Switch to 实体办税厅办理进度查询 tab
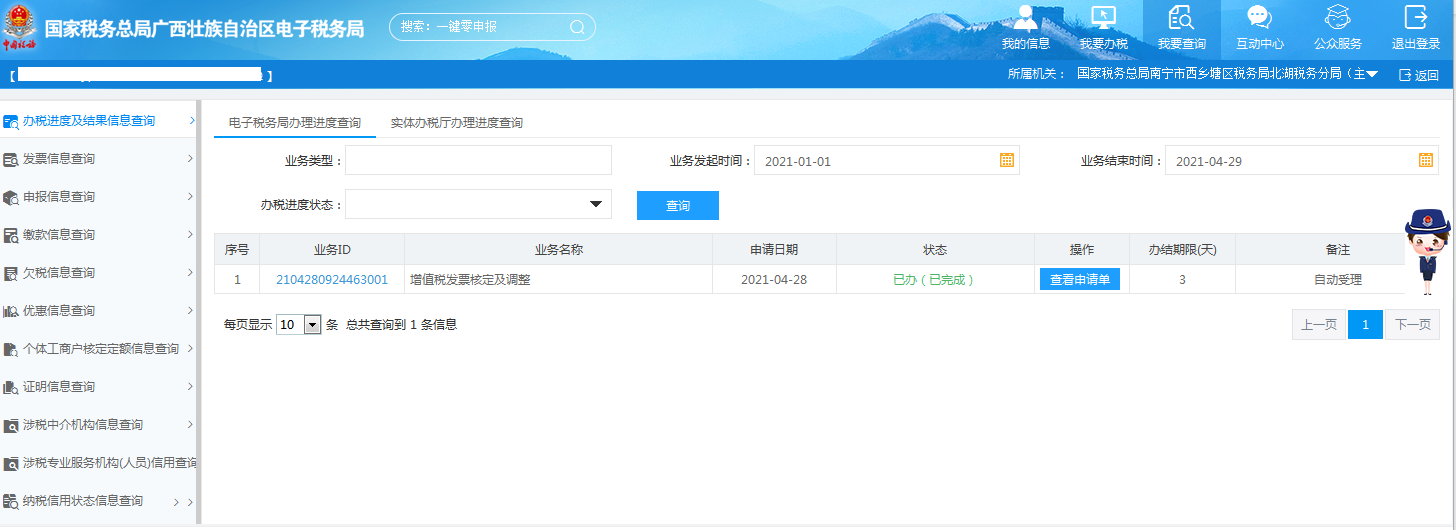Screen dimensions: 1456x530 coord(456,123)
